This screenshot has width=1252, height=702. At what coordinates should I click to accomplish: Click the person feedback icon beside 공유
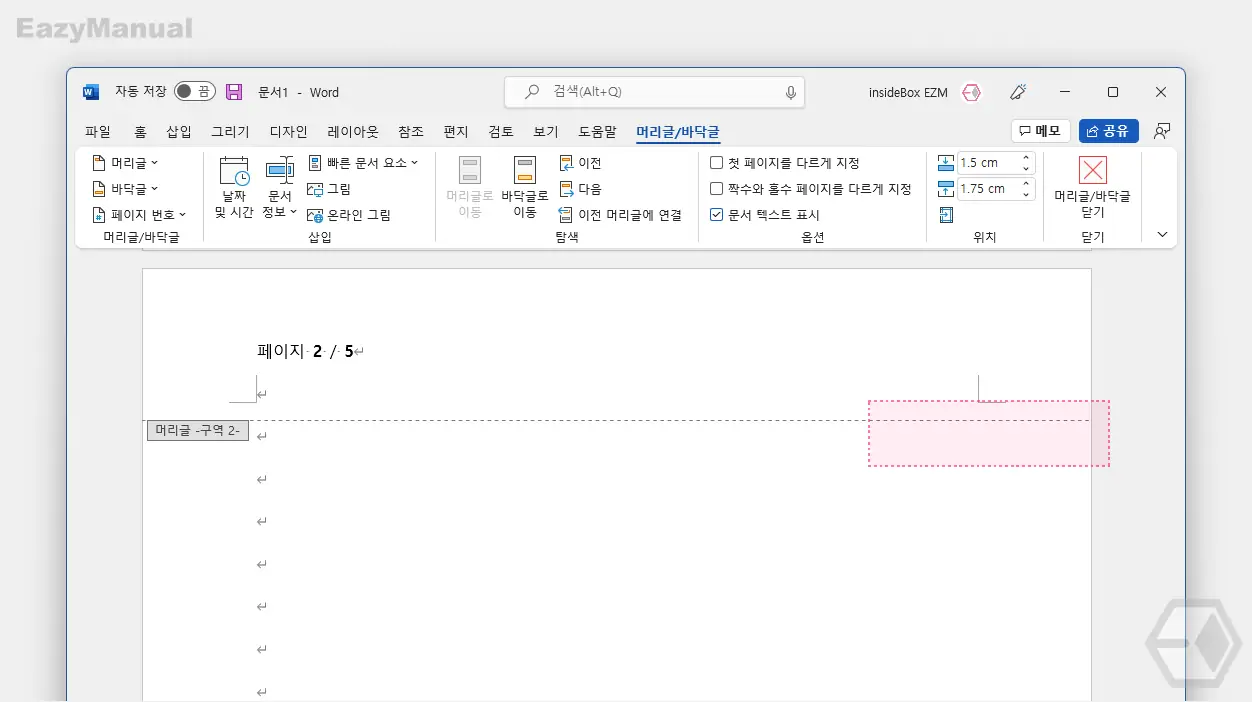pyautogui.click(x=1161, y=131)
